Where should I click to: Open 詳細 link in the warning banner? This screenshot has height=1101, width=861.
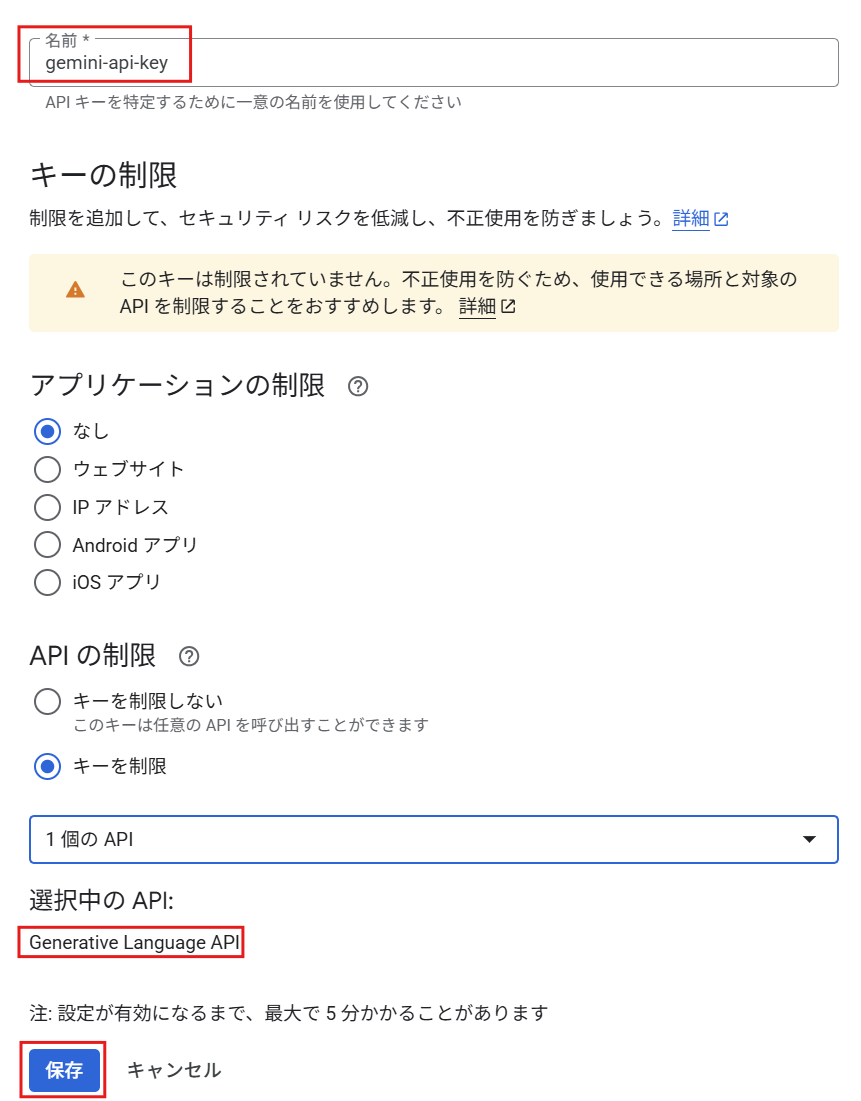[477, 307]
